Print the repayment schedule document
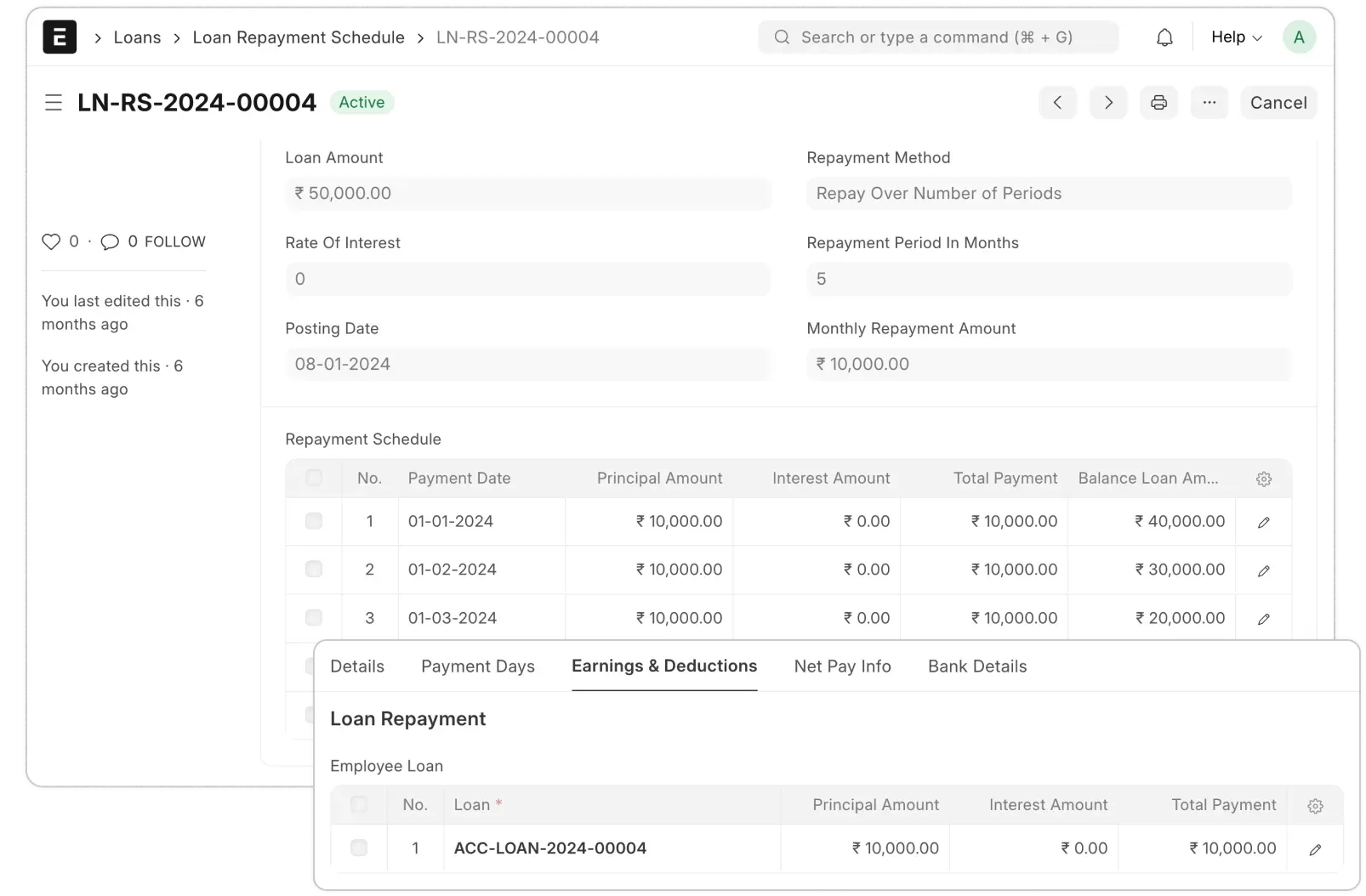Screen dimensions: 1366x896 [1158, 102]
